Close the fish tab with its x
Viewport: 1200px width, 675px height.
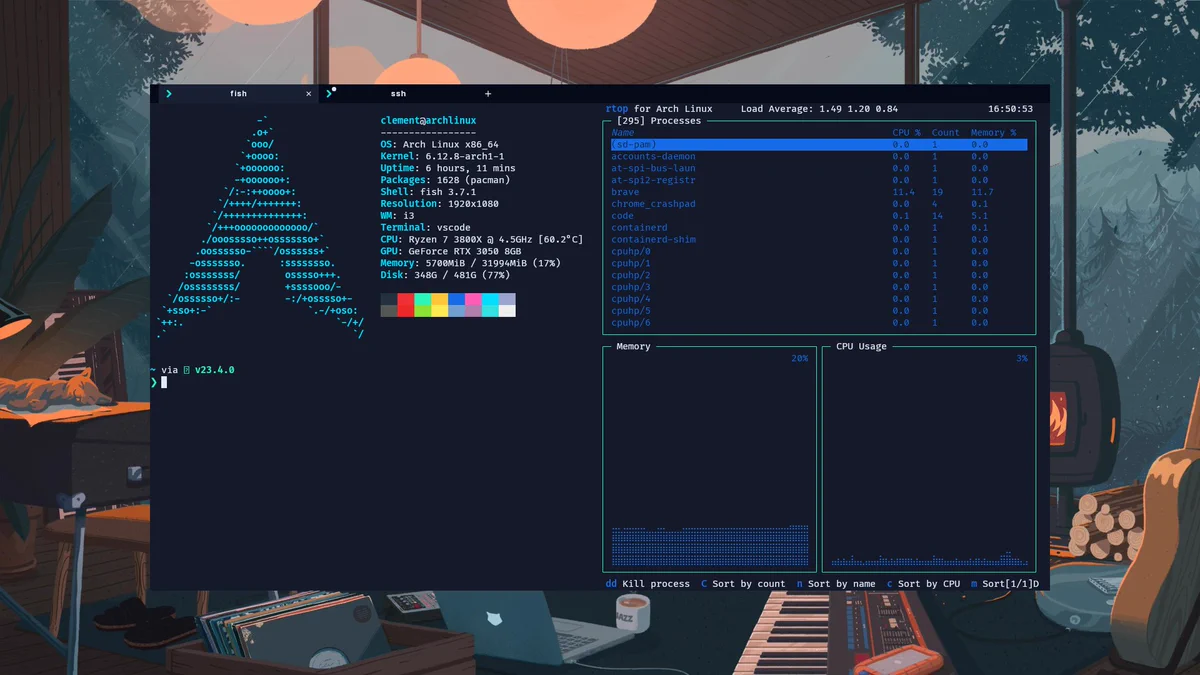(x=308, y=94)
